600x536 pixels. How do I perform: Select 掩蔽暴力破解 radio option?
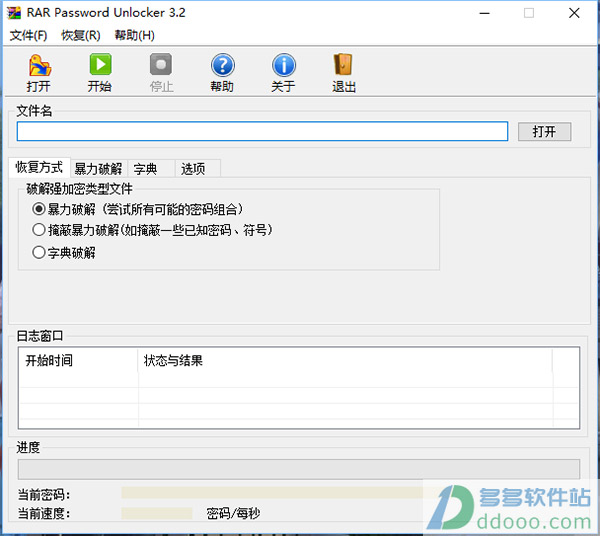point(39,230)
